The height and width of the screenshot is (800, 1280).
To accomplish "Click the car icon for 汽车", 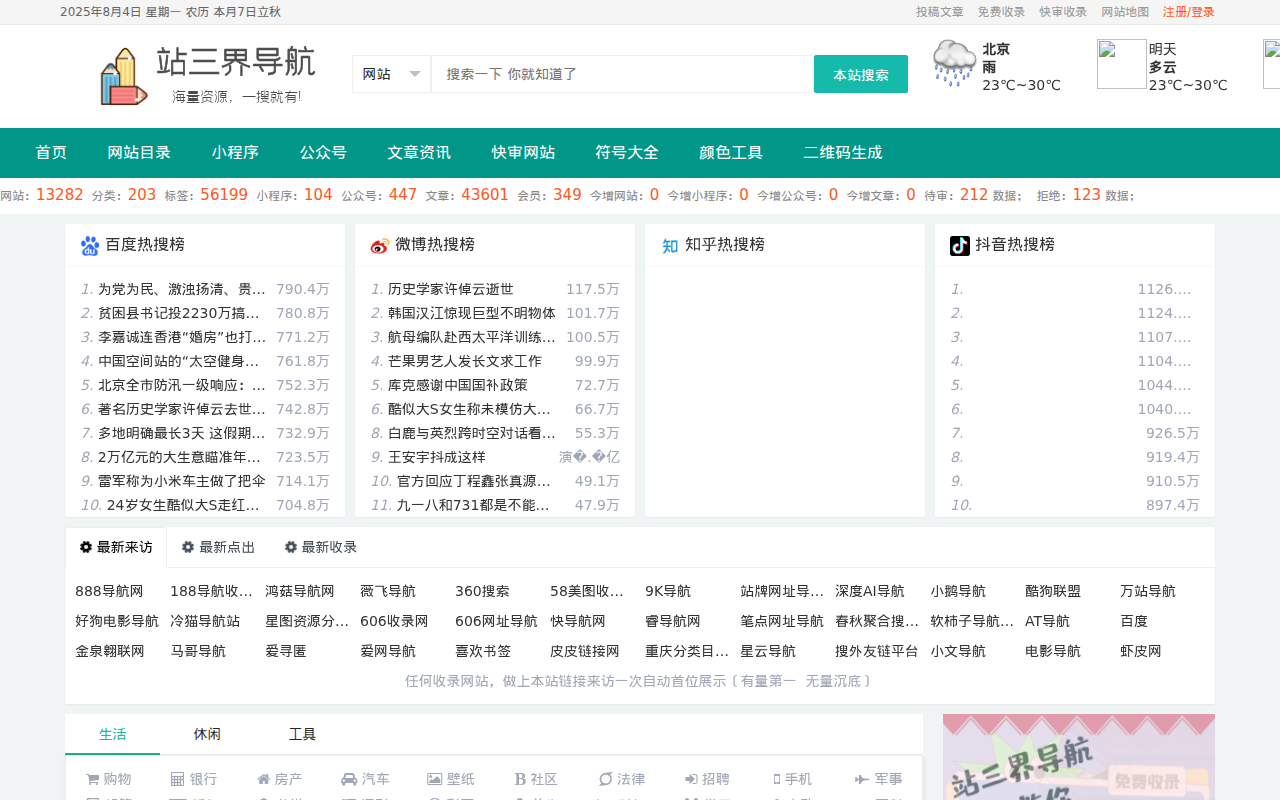I will coord(349,779).
